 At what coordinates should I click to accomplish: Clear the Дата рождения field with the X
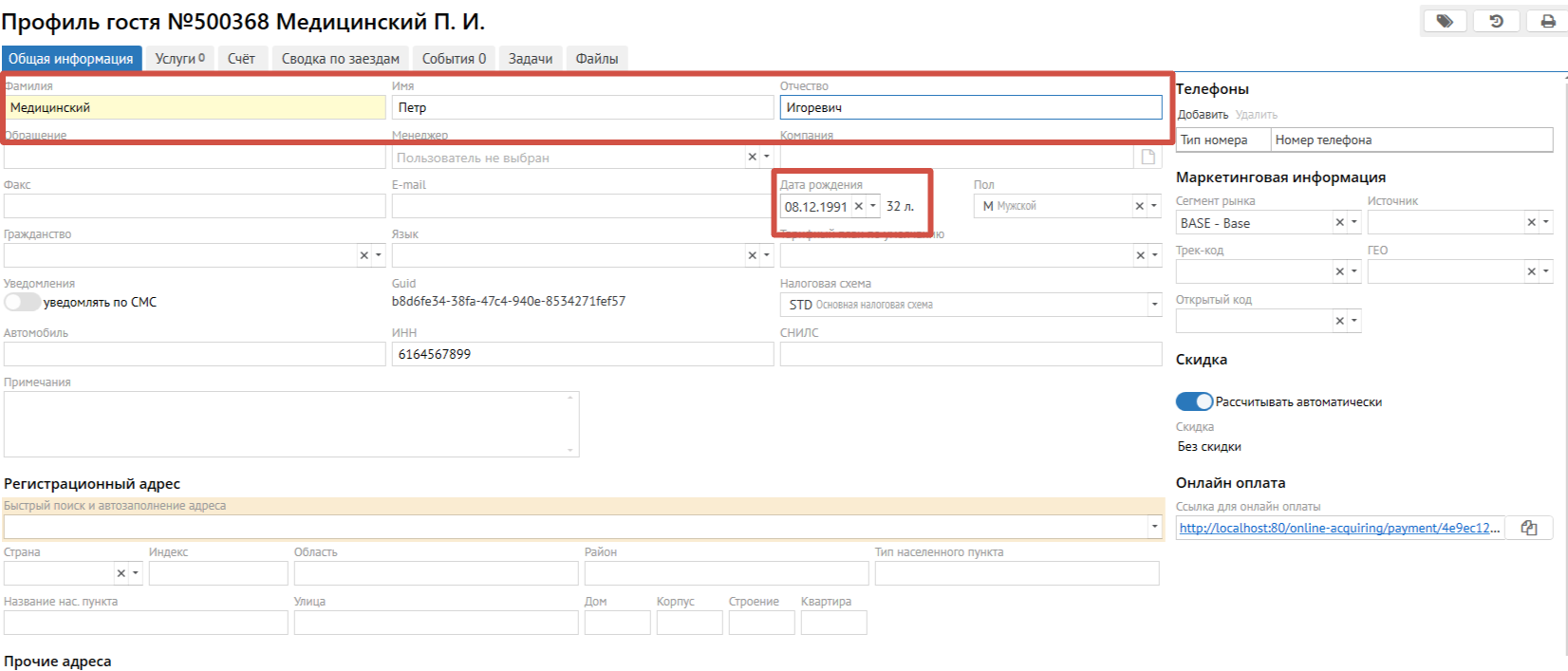click(858, 206)
